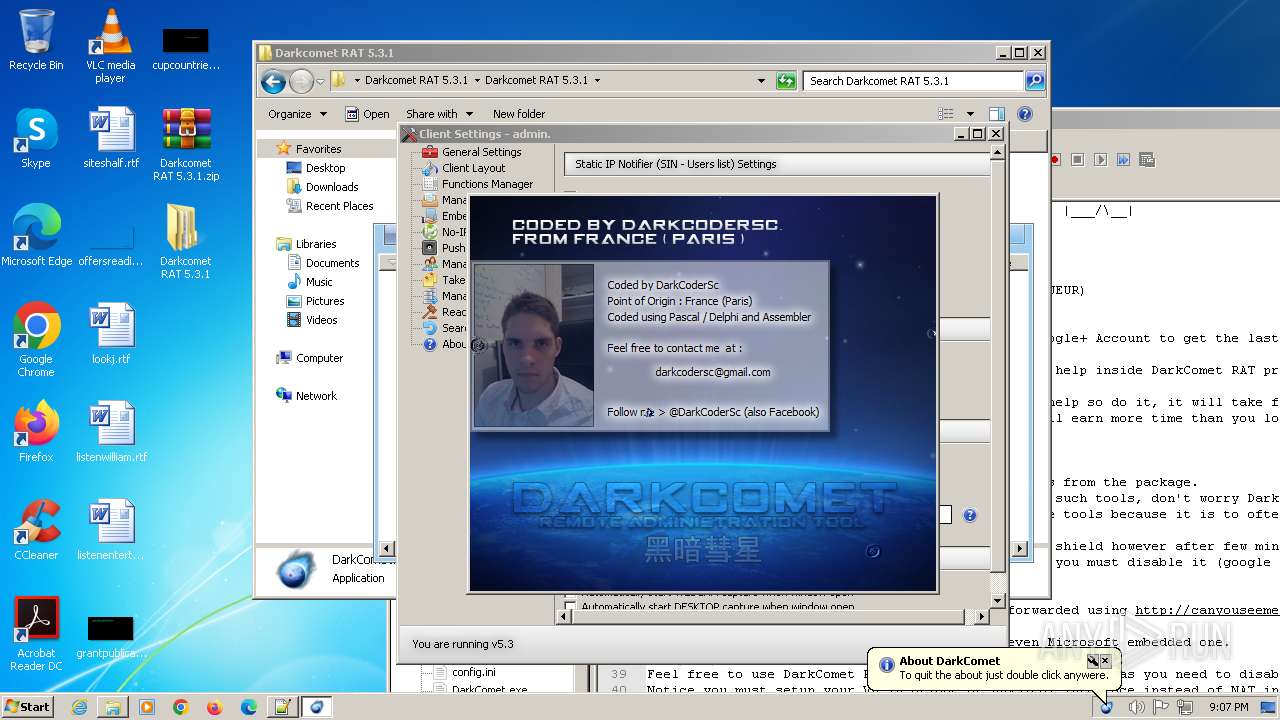The width and height of the screenshot is (1280, 720).
Task: Click the darkcodersc@gmail.com contact text
Action: point(713,372)
